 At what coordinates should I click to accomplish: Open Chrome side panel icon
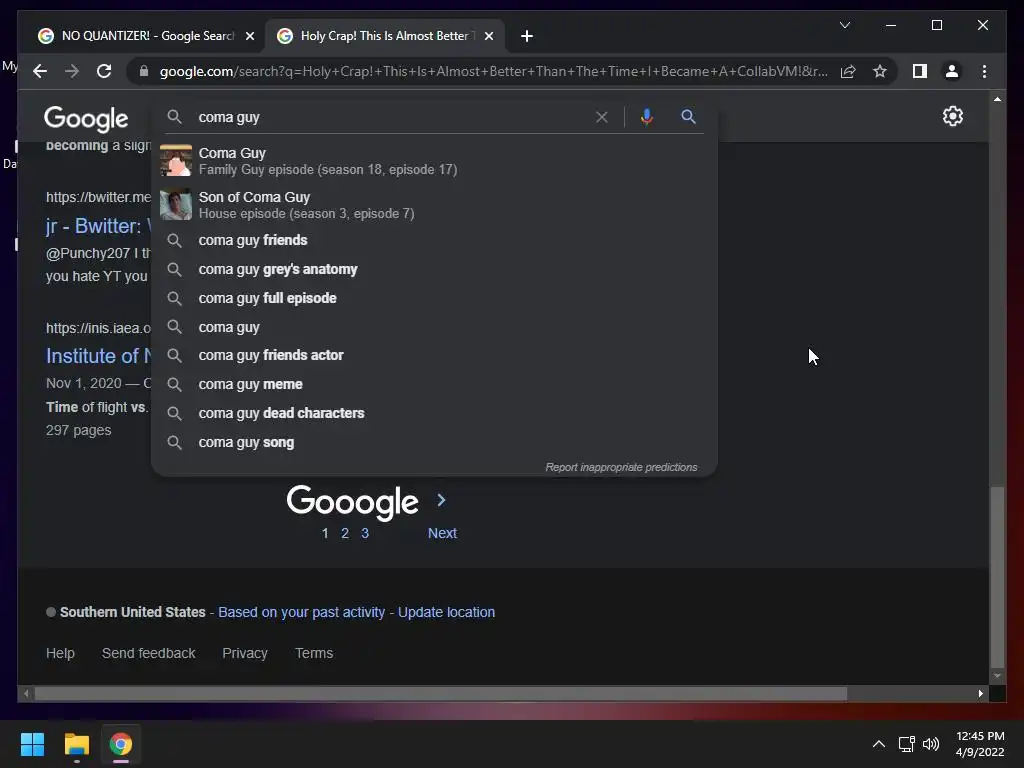(x=920, y=71)
